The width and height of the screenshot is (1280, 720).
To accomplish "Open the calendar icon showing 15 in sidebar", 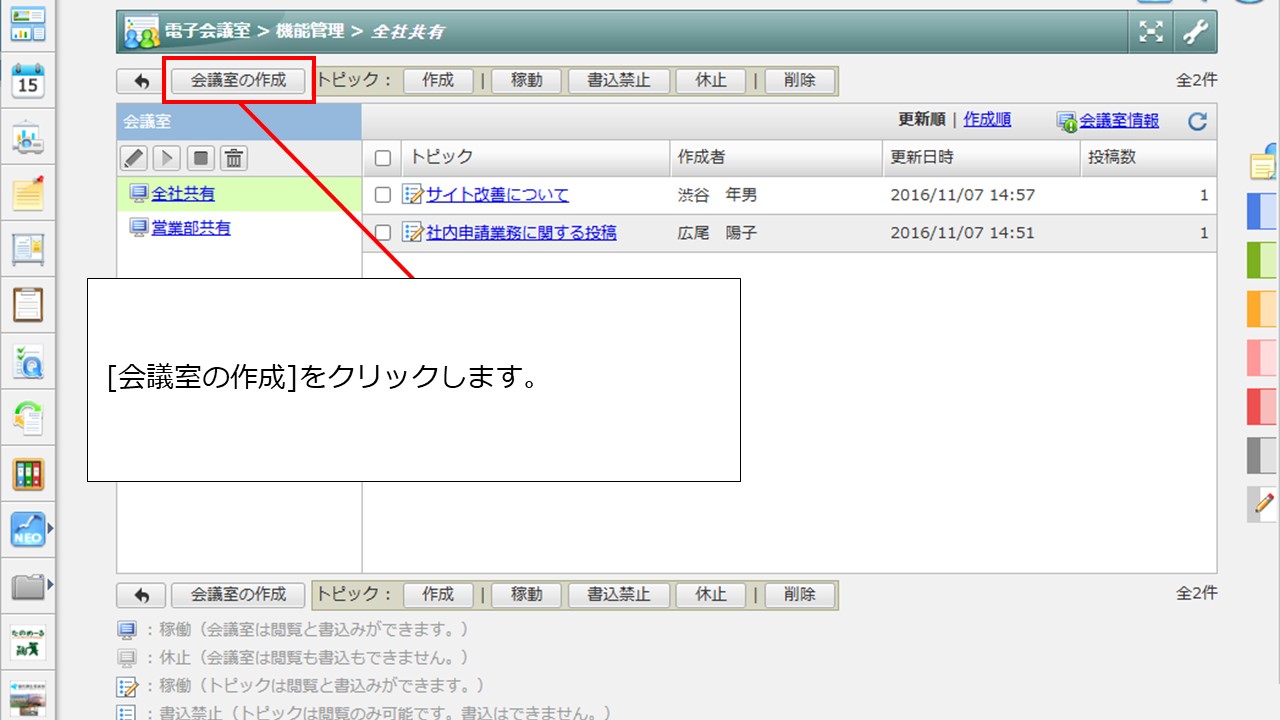I will pos(28,81).
